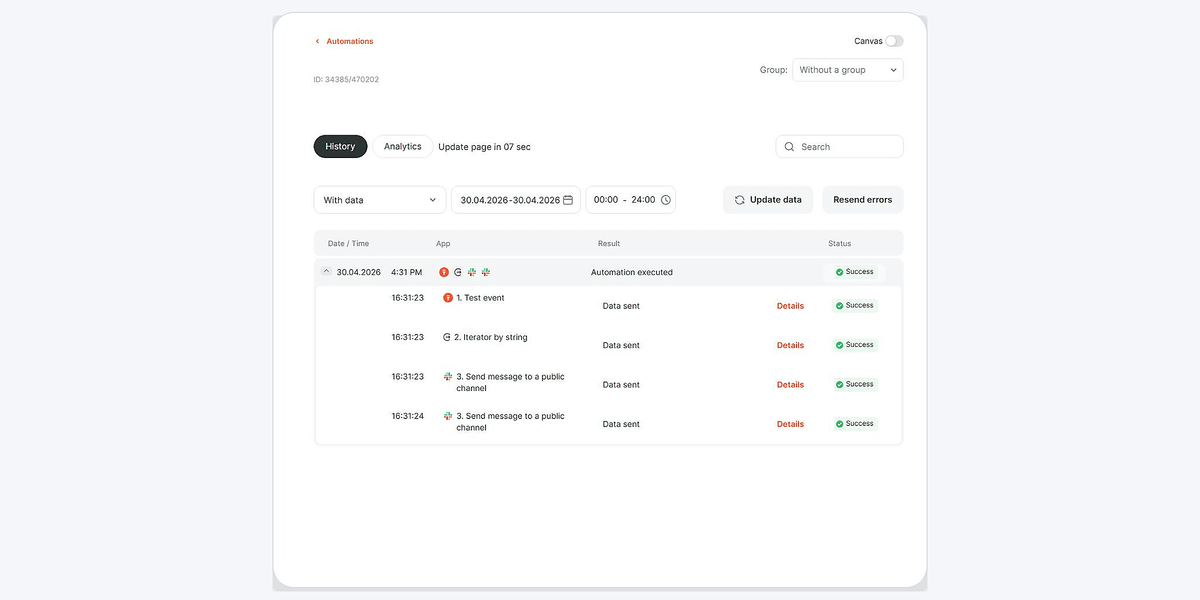Click the second Slack icon in the 4:31 PM summary row
1200x600 pixels.
coord(486,272)
